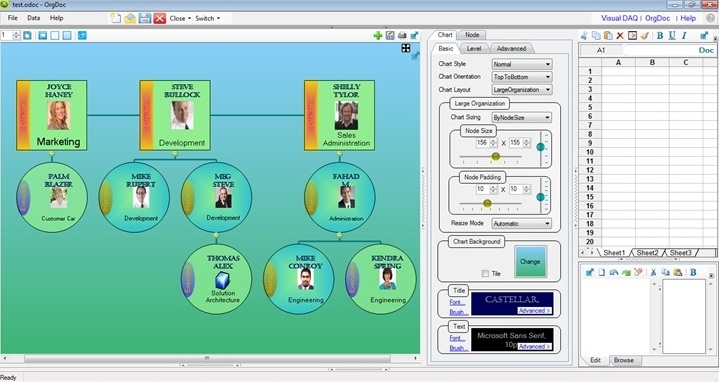Toggle the Tile checkbox in Chart Background
The image size is (719, 383).
pyautogui.click(x=485, y=273)
